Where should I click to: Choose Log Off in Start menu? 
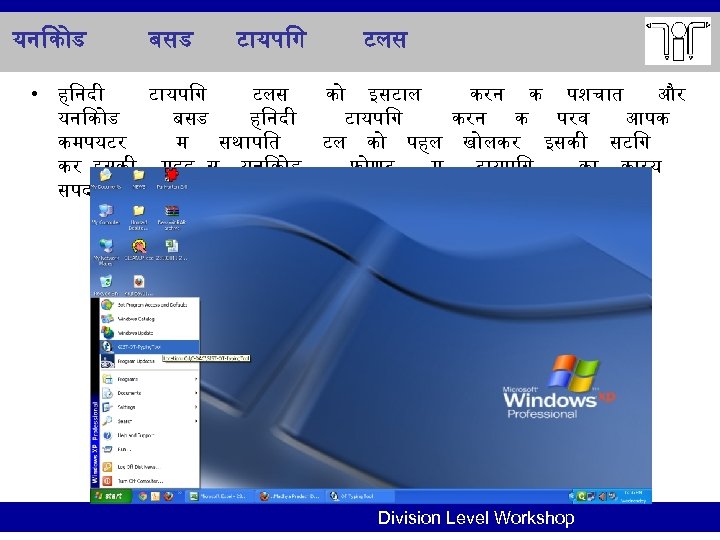tap(150, 467)
